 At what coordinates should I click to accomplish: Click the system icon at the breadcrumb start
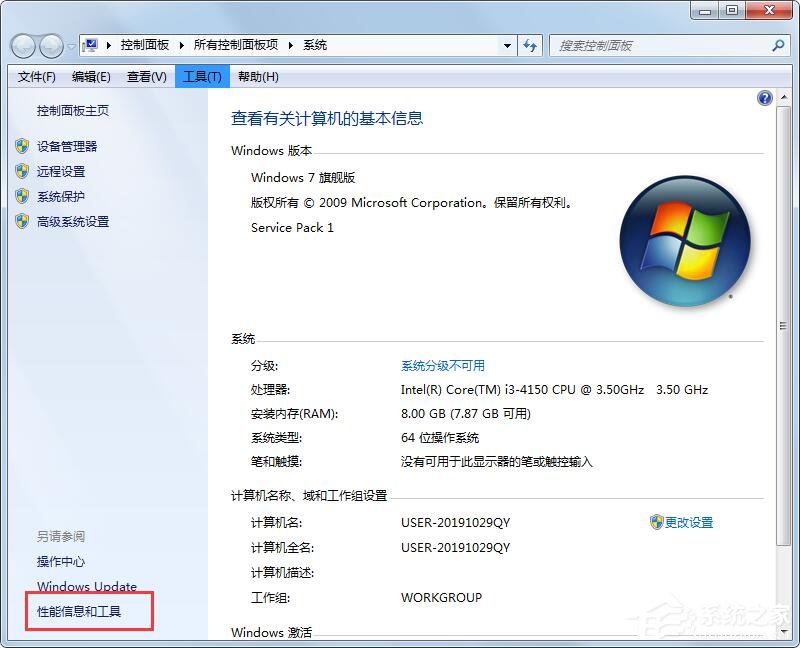point(89,45)
